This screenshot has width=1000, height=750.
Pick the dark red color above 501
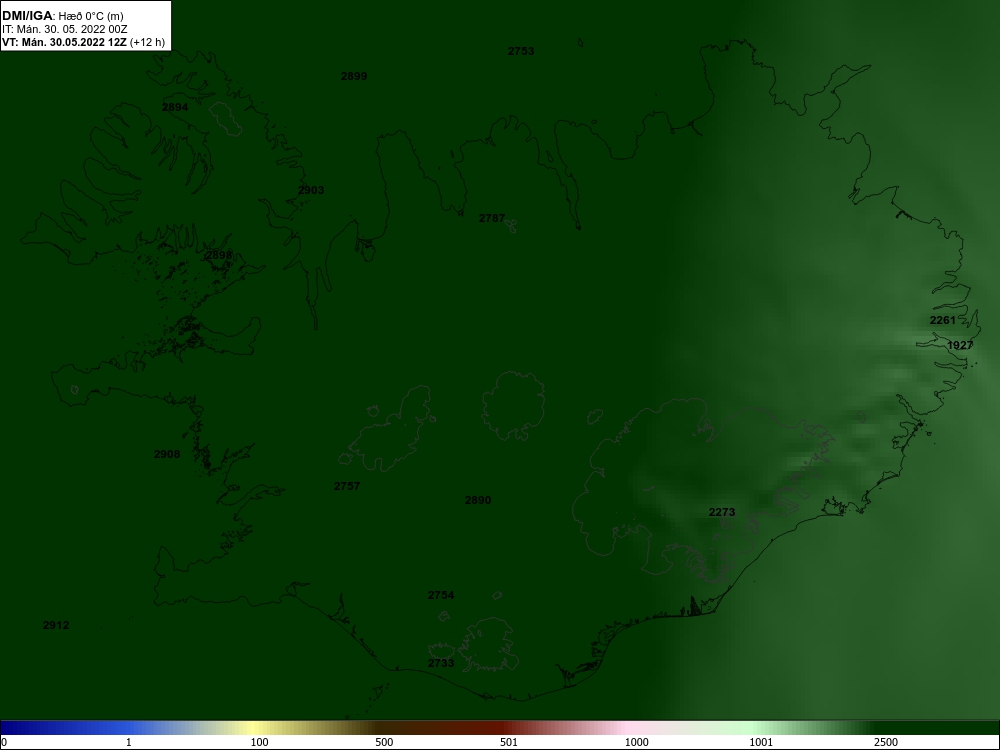click(x=501, y=728)
